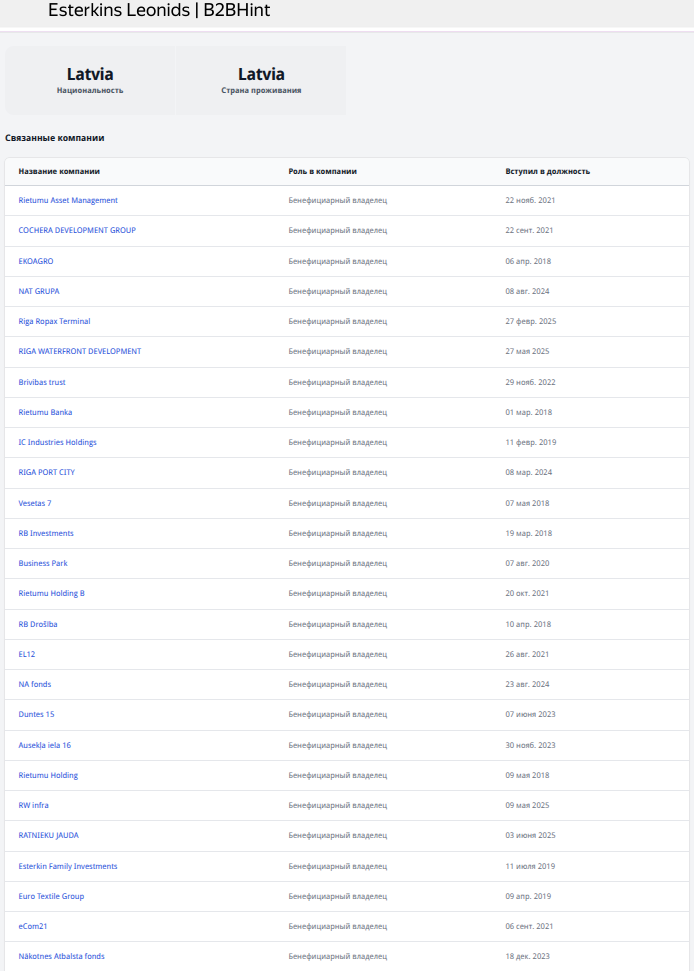Click the RIGA PORT CITY link
The height and width of the screenshot is (971, 694).
pos(46,472)
